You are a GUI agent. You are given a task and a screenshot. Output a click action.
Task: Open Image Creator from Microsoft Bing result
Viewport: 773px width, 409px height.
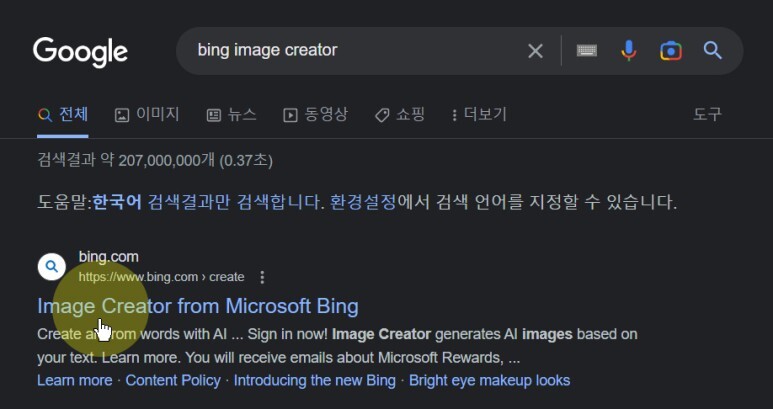[198, 306]
